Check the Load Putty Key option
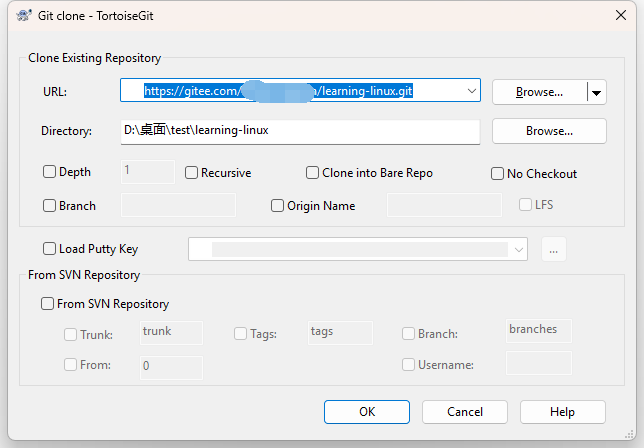 (x=49, y=248)
